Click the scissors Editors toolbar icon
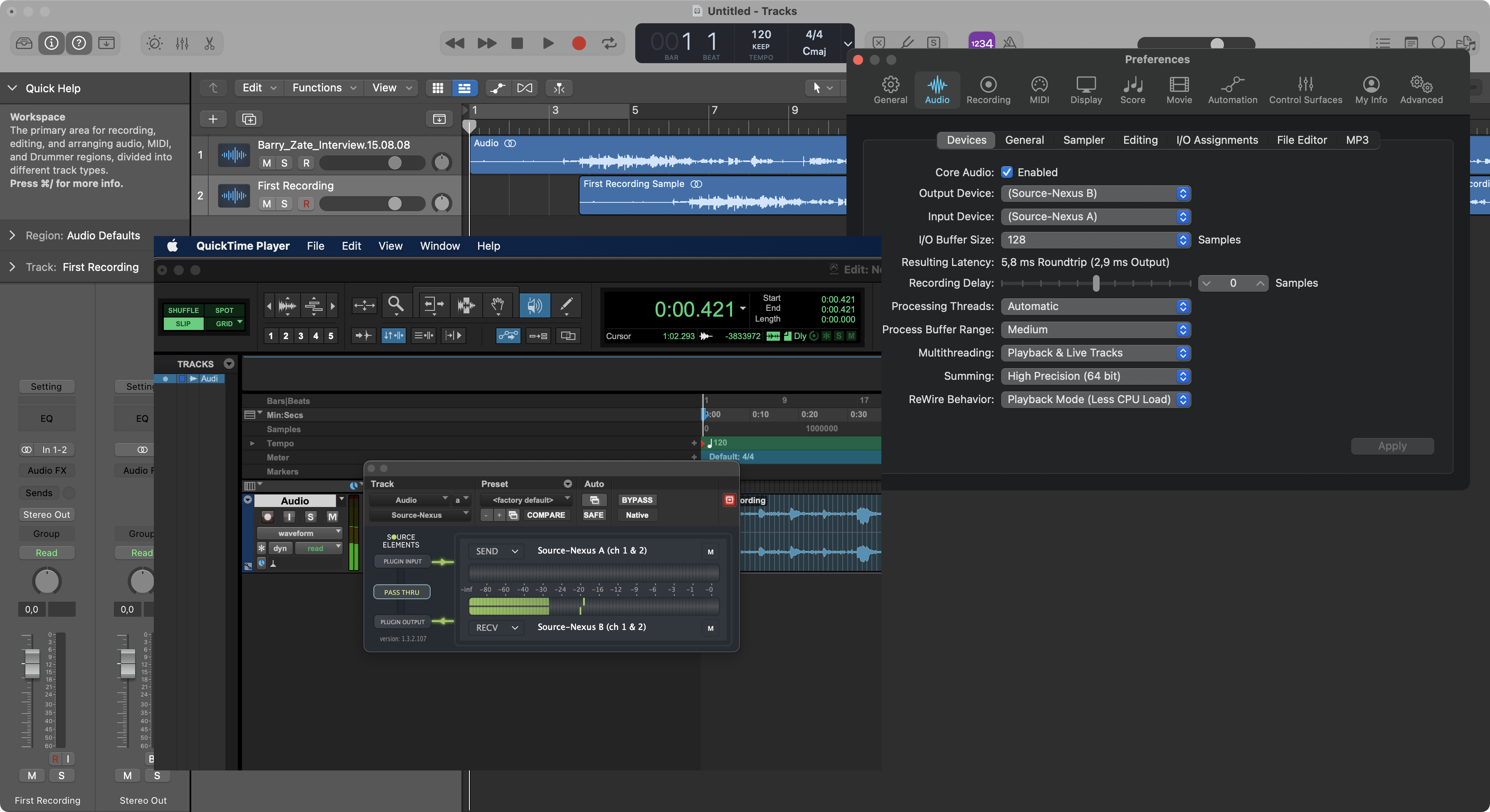1490x812 pixels. pyautogui.click(x=210, y=43)
